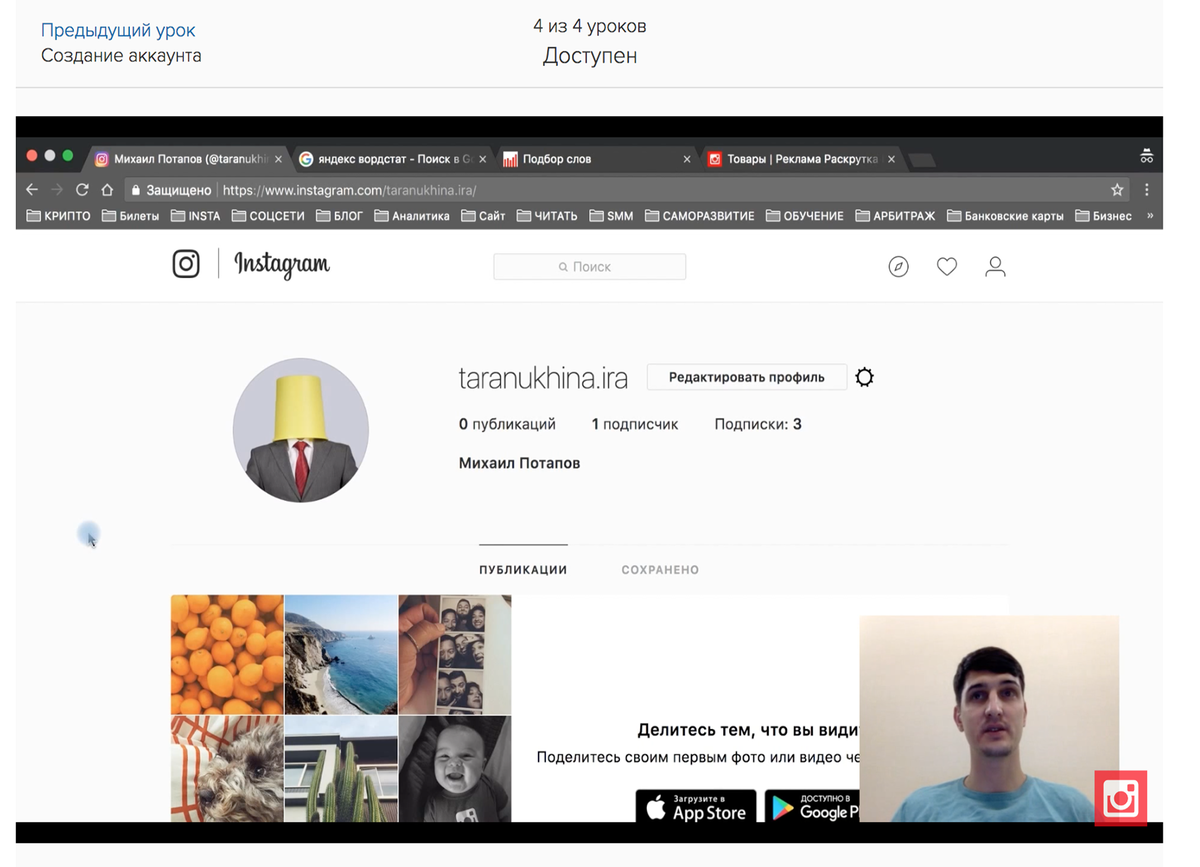The width and height of the screenshot is (1200, 867).
Task: Click the Редактировать профиль button
Action: [x=747, y=377]
